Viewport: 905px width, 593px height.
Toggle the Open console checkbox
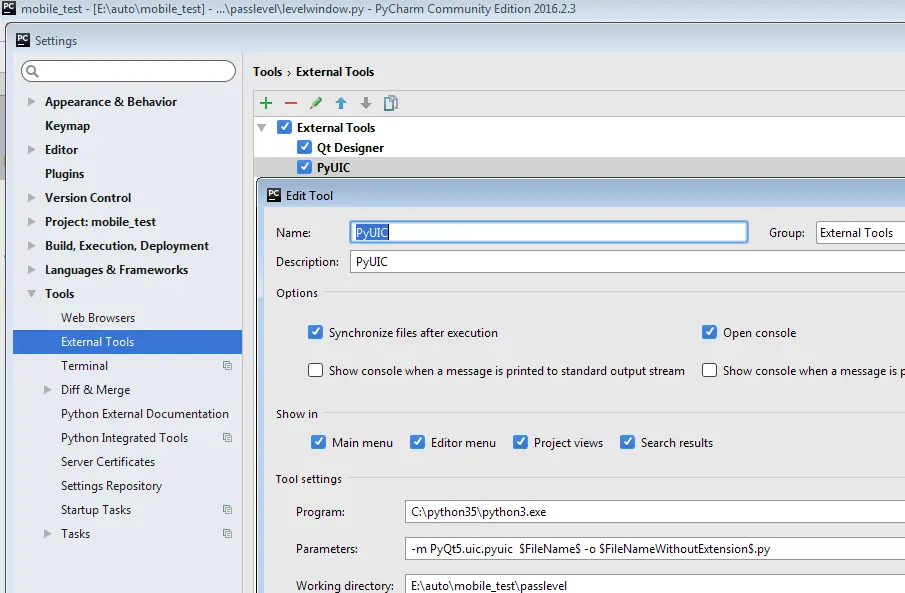point(709,332)
